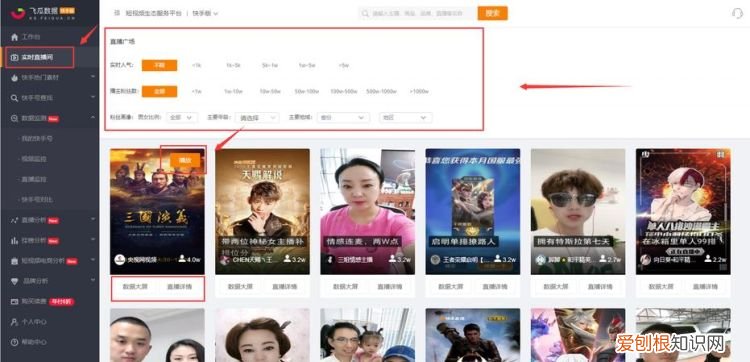750x362 pixels.
Task: Expand the 直播分析 sidebar section
Action: click(x=93, y=220)
